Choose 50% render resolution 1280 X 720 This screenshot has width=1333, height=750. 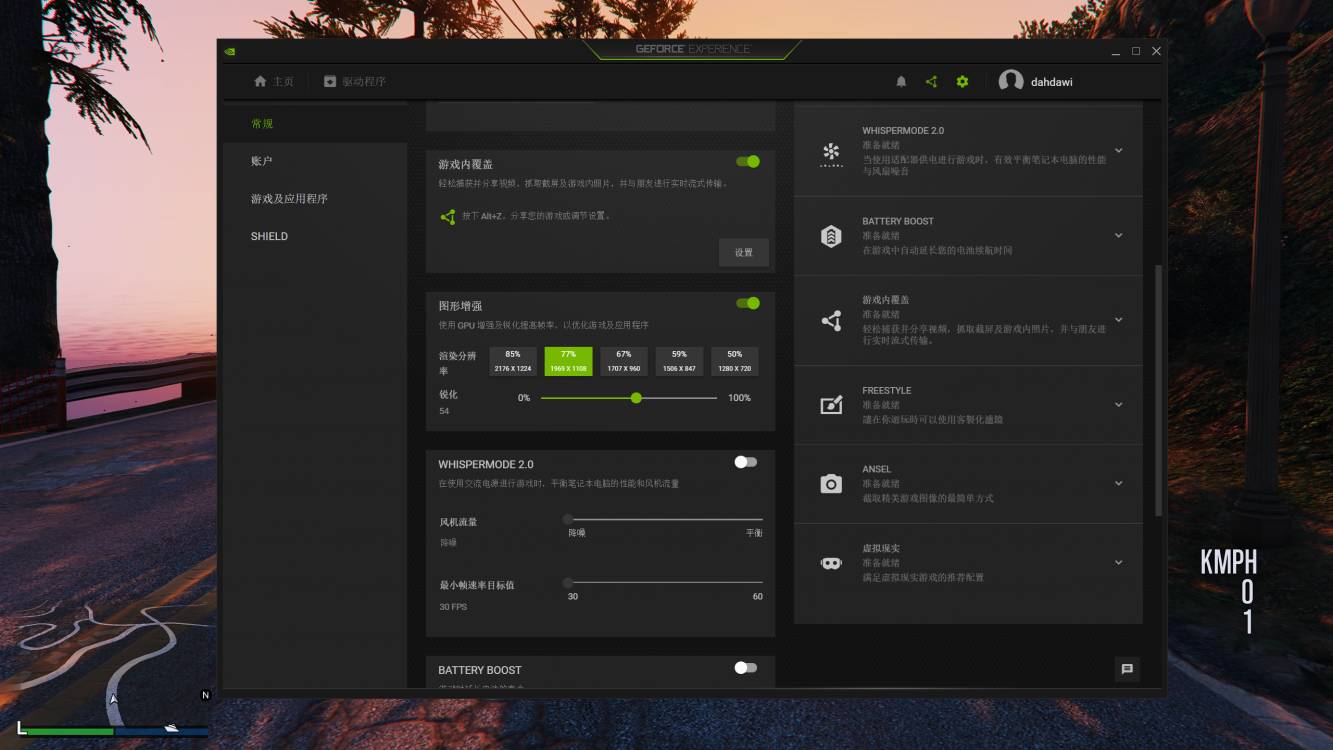pyautogui.click(x=735, y=361)
